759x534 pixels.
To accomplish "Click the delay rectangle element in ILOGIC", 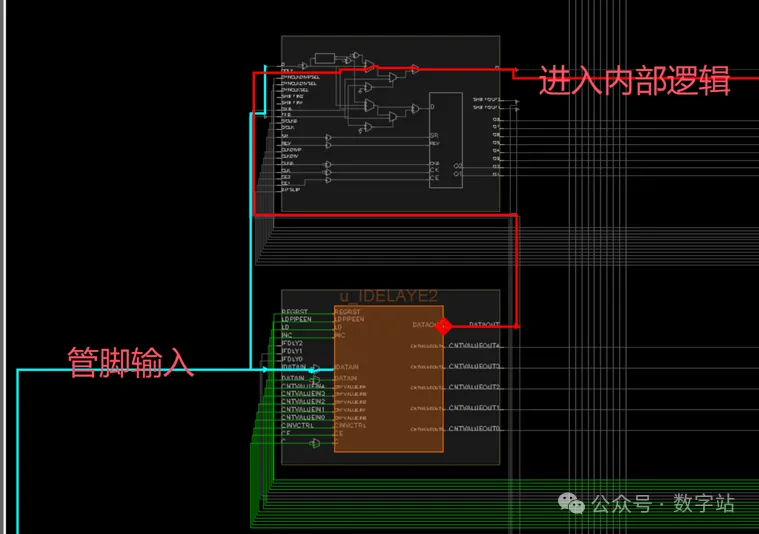I will 324,59.
